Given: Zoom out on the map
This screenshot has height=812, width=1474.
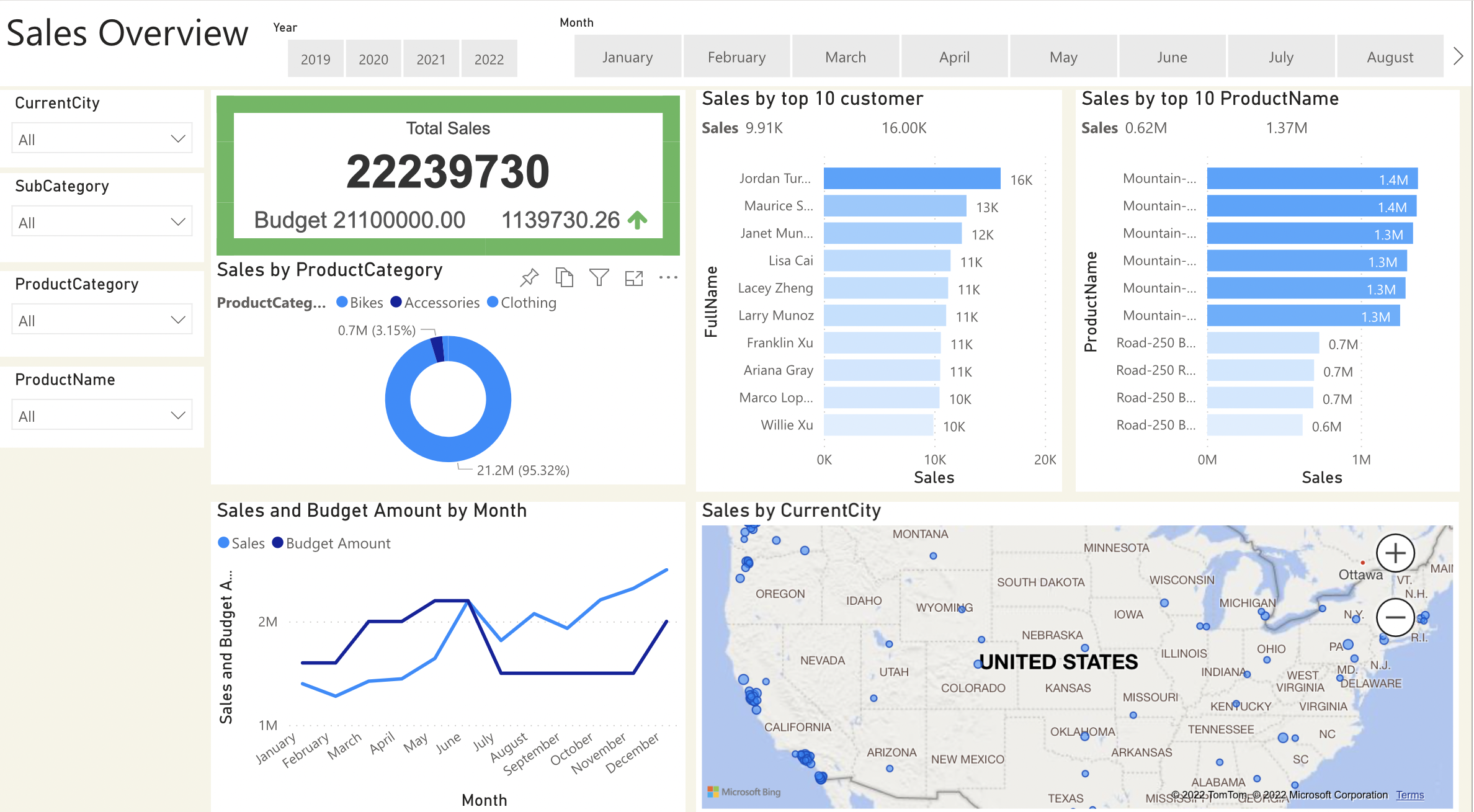Looking at the screenshot, I should [1395, 617].
